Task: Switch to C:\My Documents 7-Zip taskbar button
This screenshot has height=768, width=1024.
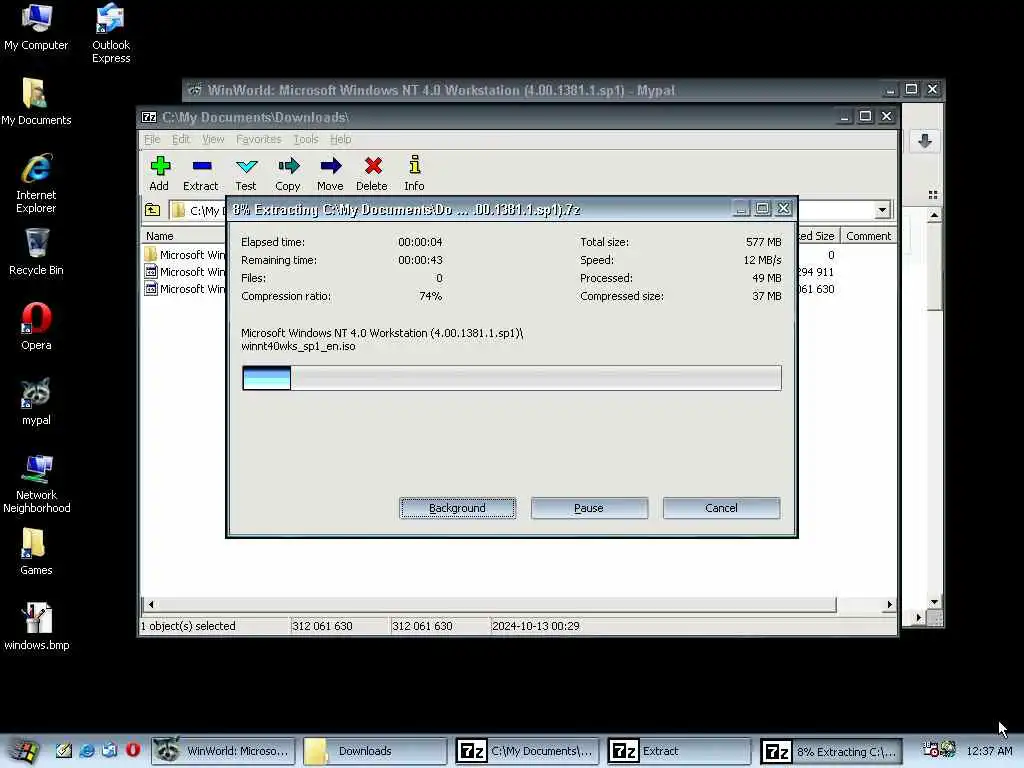Action: (x=527, y=751)
